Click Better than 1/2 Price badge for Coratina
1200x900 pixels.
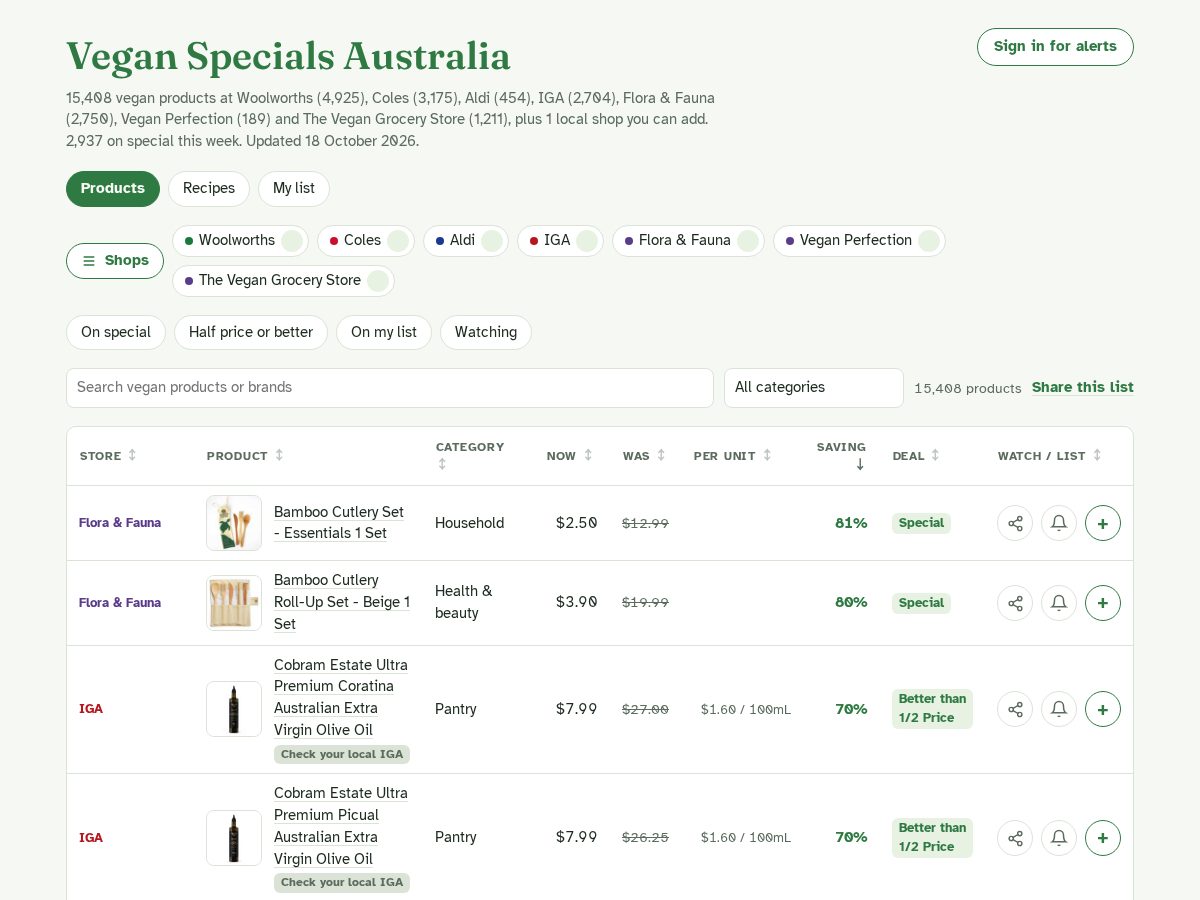point(932,709)
